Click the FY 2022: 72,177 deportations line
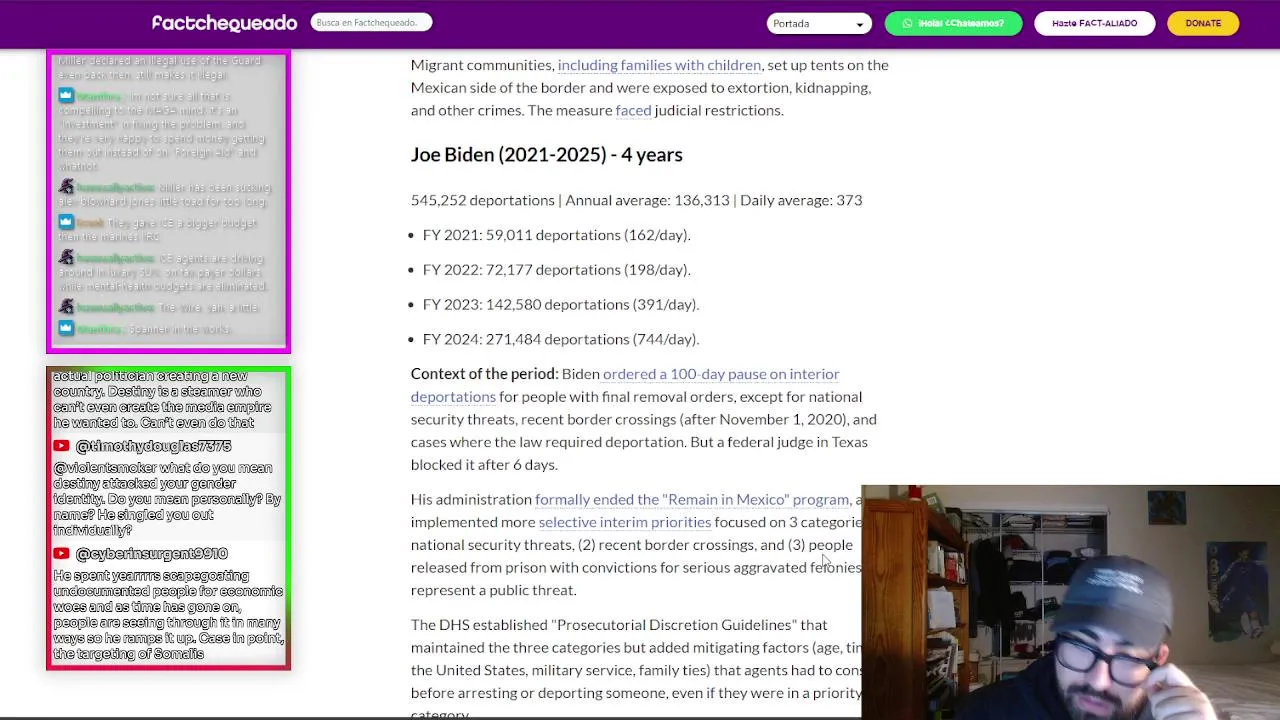The width and height of the screenshot is (1280, 720). coord(557,270)
